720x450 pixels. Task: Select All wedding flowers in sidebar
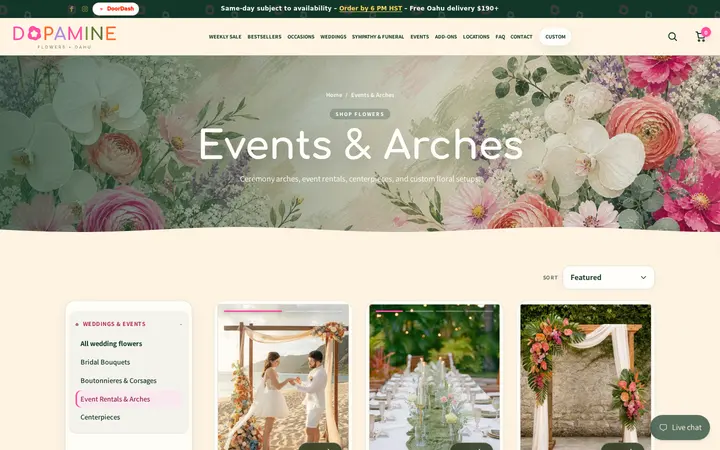pos(111,343)
